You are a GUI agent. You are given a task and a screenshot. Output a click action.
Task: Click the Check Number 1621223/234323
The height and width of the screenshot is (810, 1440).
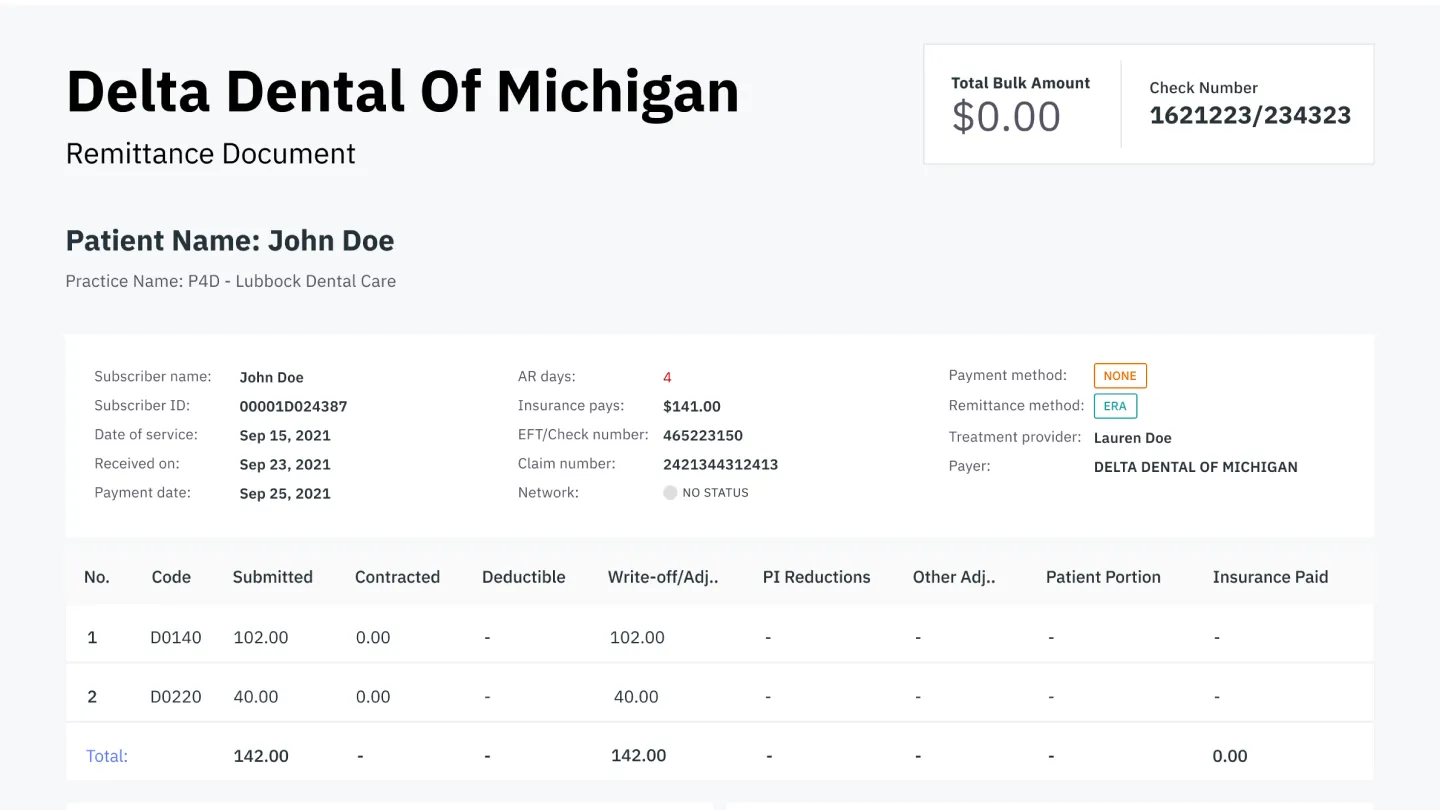pyautogui.click(x=1250, y=115)
